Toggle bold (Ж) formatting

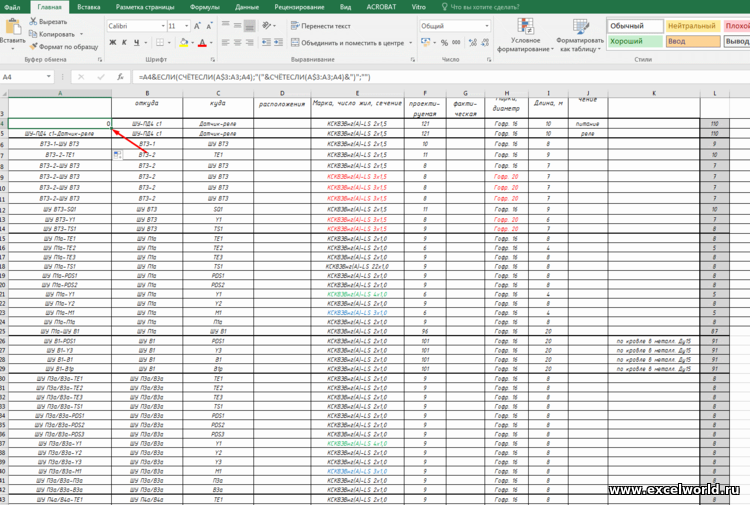pyautogui.click(x=113, y=43)
